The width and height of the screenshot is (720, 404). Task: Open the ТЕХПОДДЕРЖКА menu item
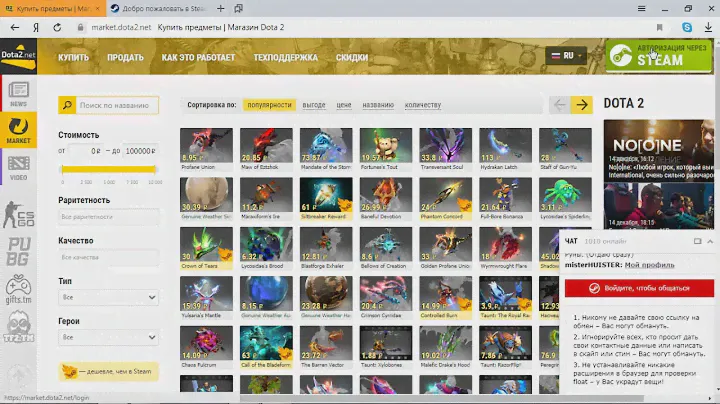click(286, 58)
